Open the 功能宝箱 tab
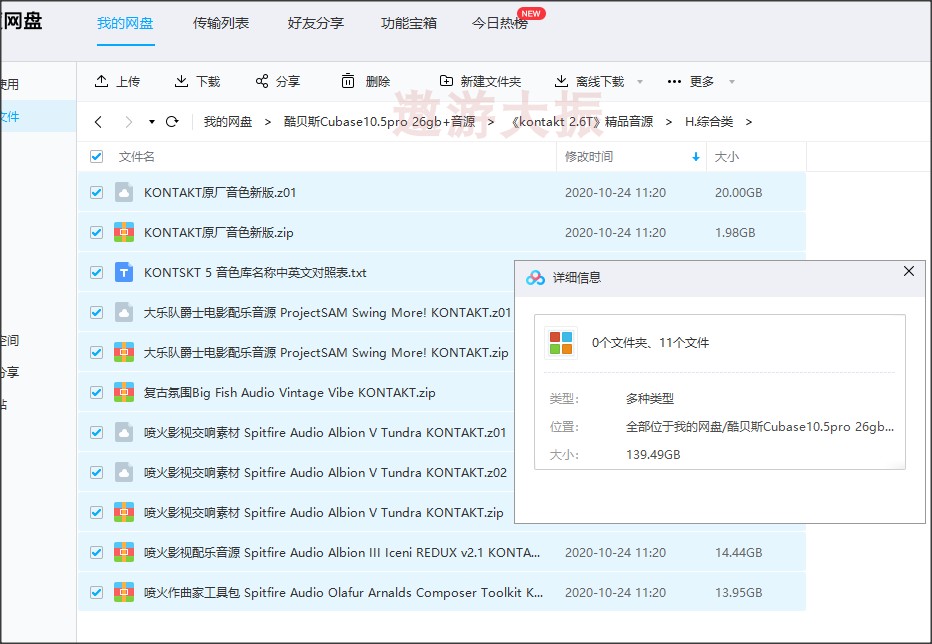The width and height of the screenshot is (932, 644). [409, 23]
